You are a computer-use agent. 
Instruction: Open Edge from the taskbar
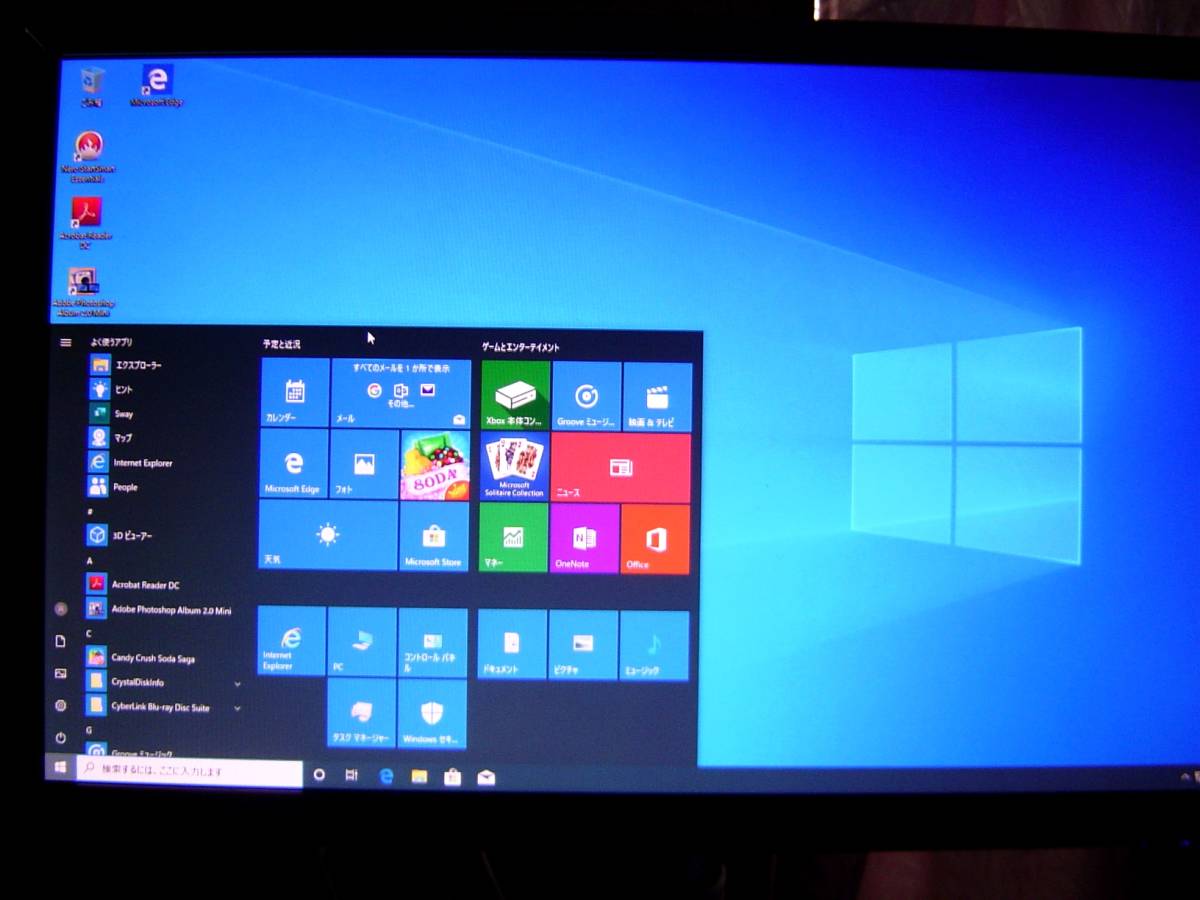386,776
